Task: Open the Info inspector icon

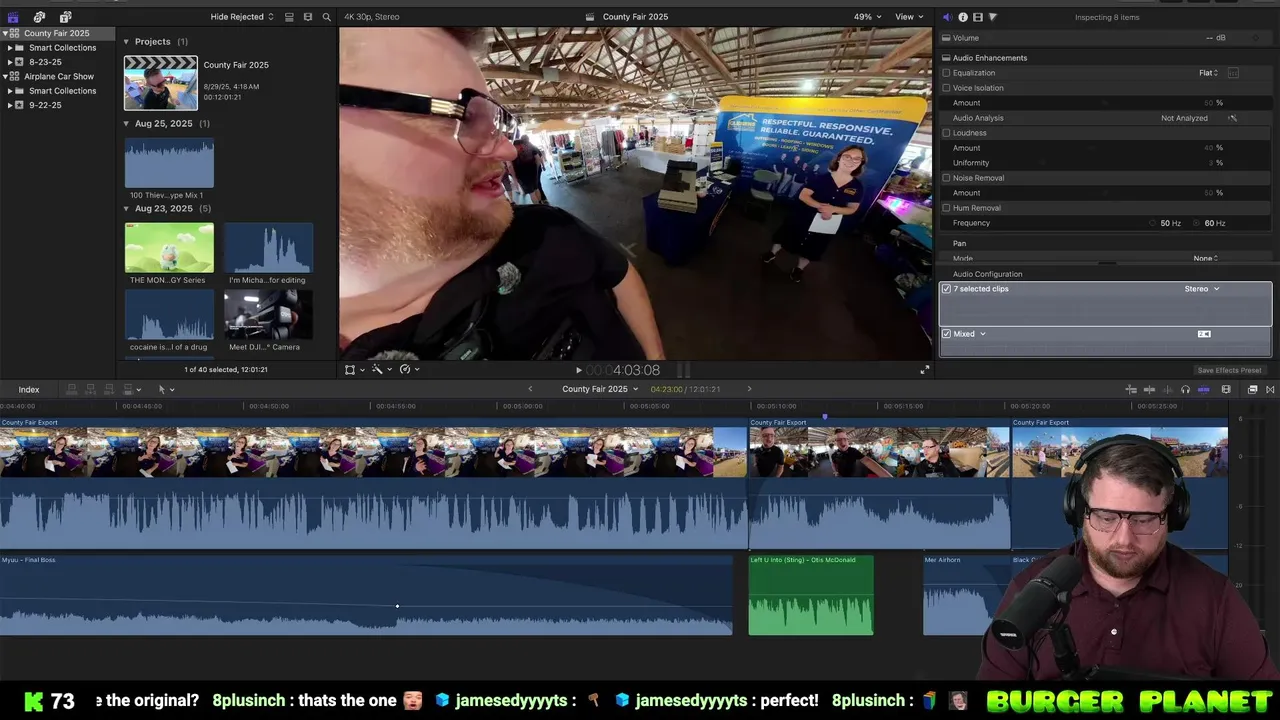Action: click(x=963, y=17)
